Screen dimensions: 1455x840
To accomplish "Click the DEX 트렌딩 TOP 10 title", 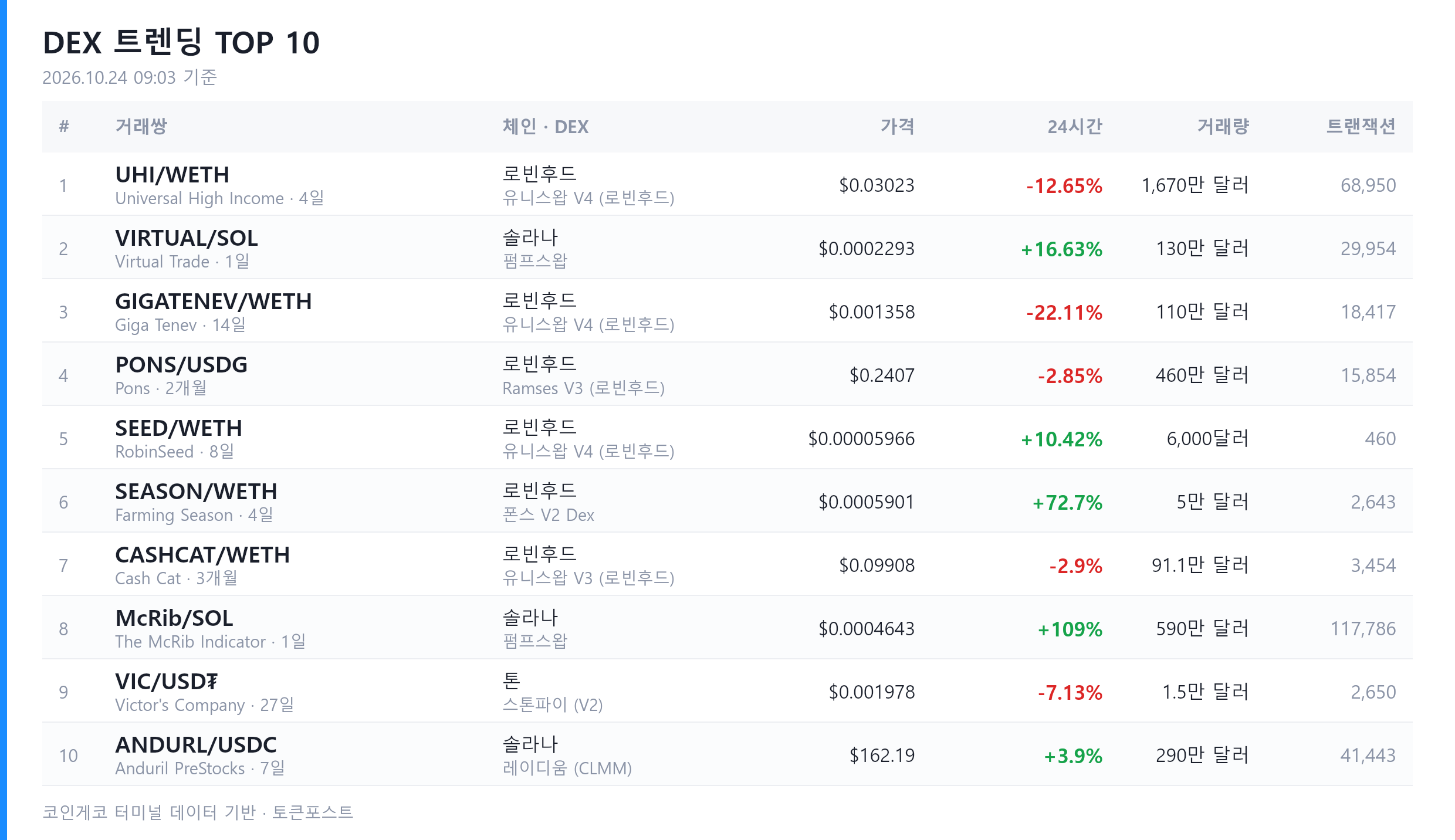I will tap(182, 43).
